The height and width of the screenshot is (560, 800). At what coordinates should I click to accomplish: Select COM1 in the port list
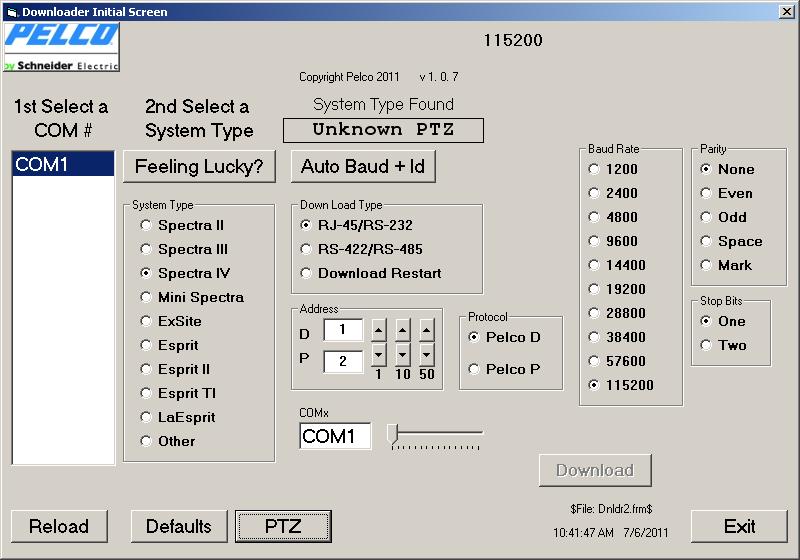point(63,164)
